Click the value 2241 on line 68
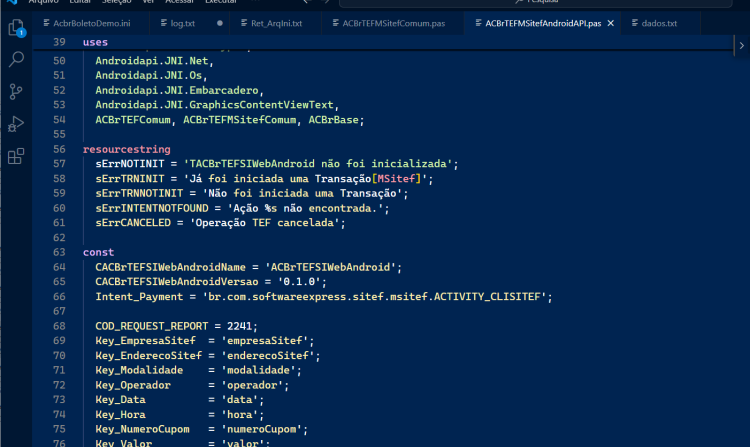The image size is (750, 447). (x=239, y=326)
